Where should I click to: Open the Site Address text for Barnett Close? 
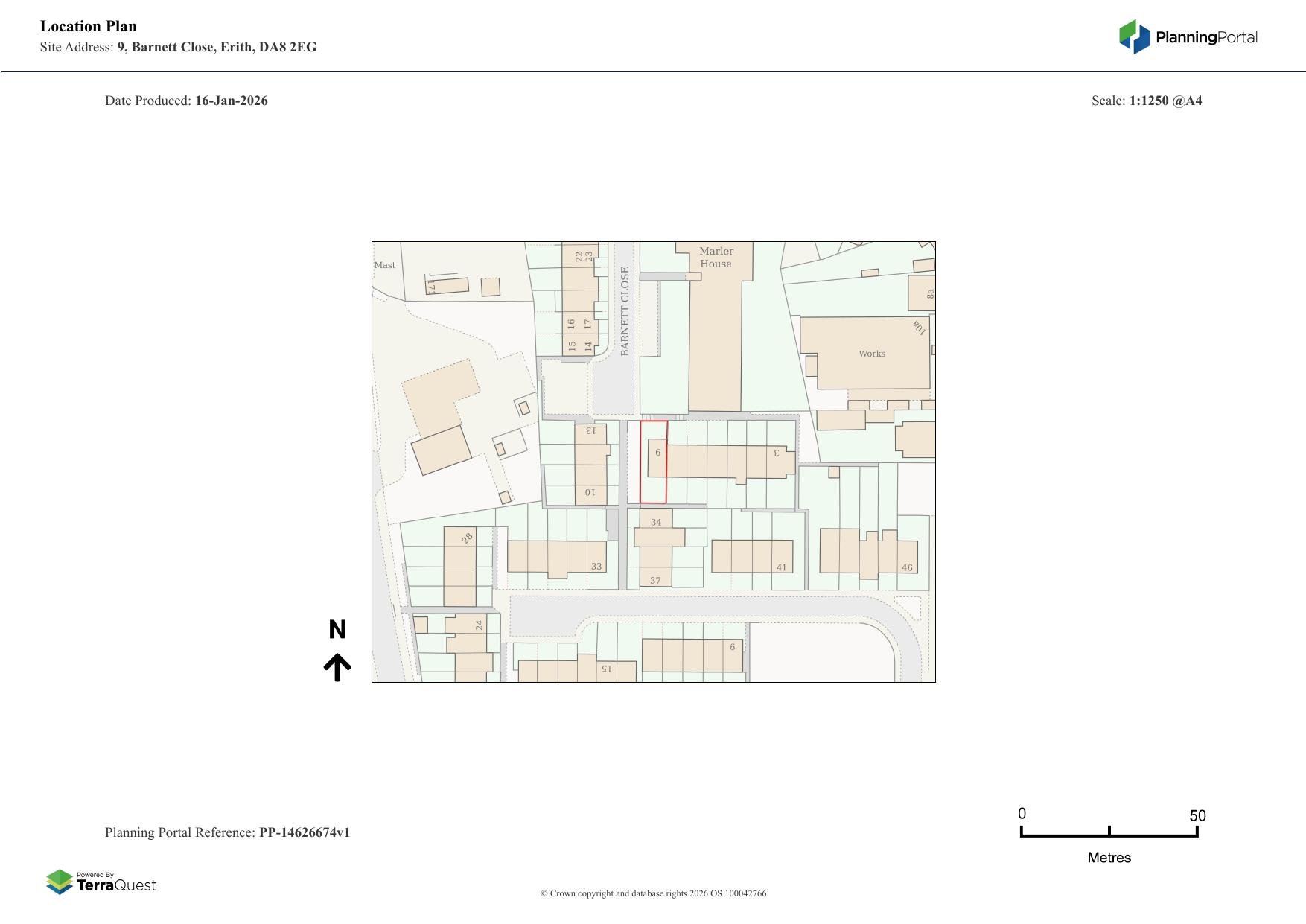coord(178,47)
